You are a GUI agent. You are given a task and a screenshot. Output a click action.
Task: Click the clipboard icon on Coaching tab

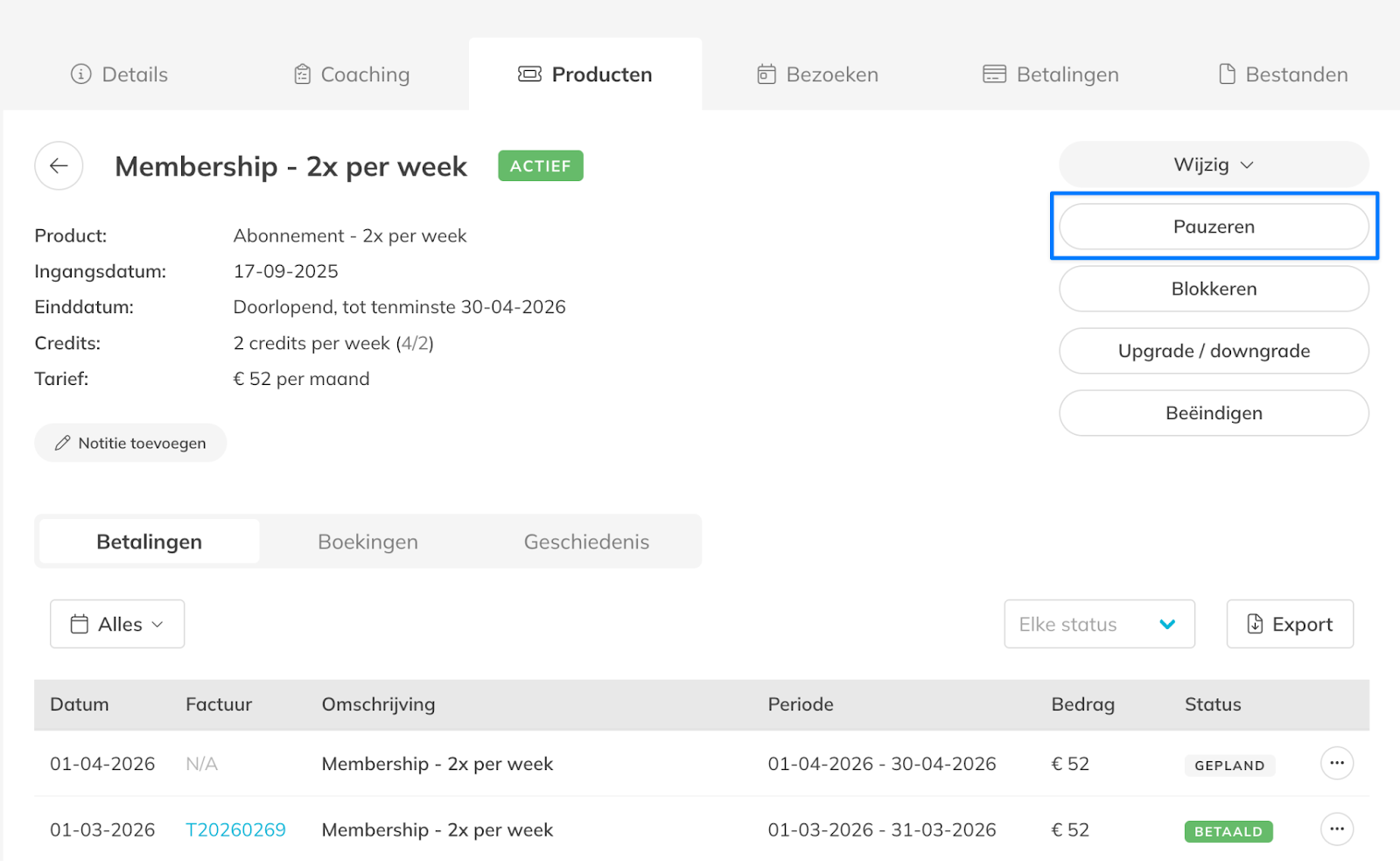(x=302, y=74)
